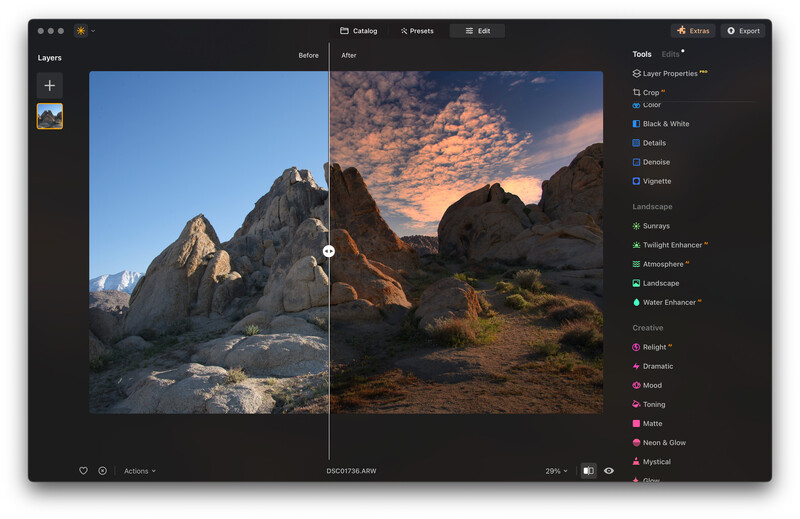Screen dimensions: 800x519
Task: Open the Toning tool
Action: (x=648, y=404)
